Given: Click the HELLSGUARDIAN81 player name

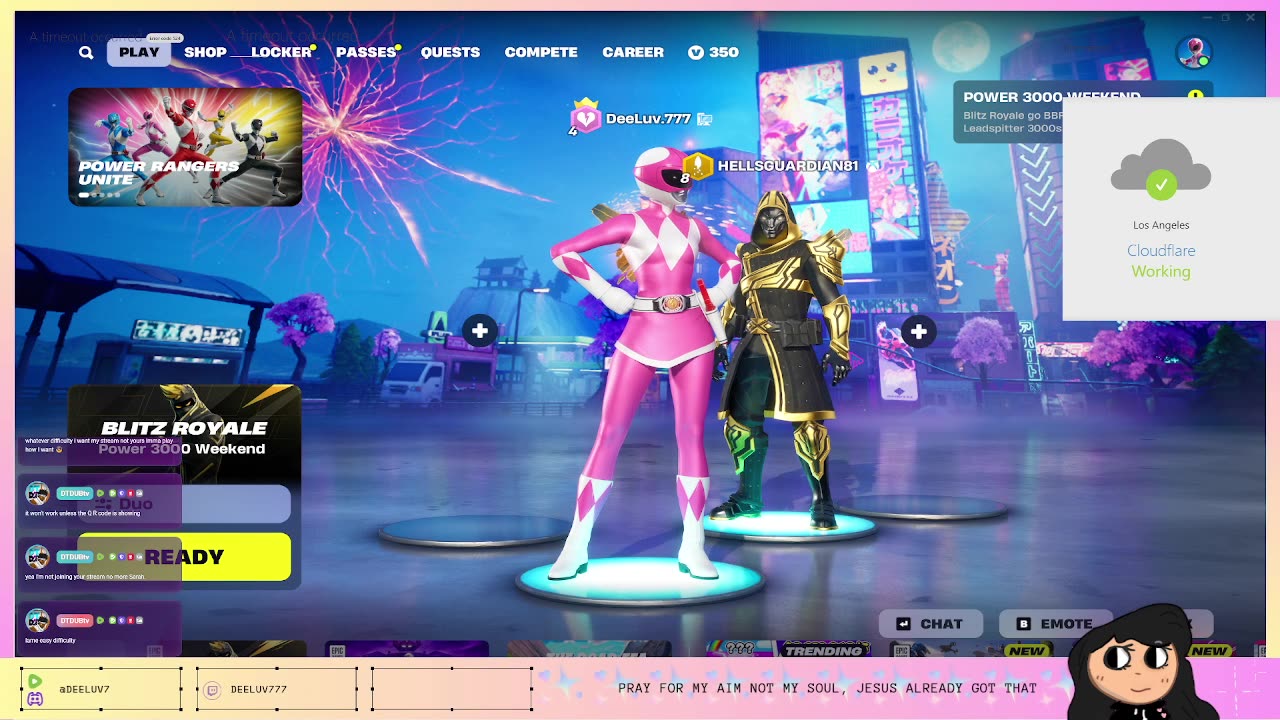Looking at the screenshot, I should pos(788,166).
